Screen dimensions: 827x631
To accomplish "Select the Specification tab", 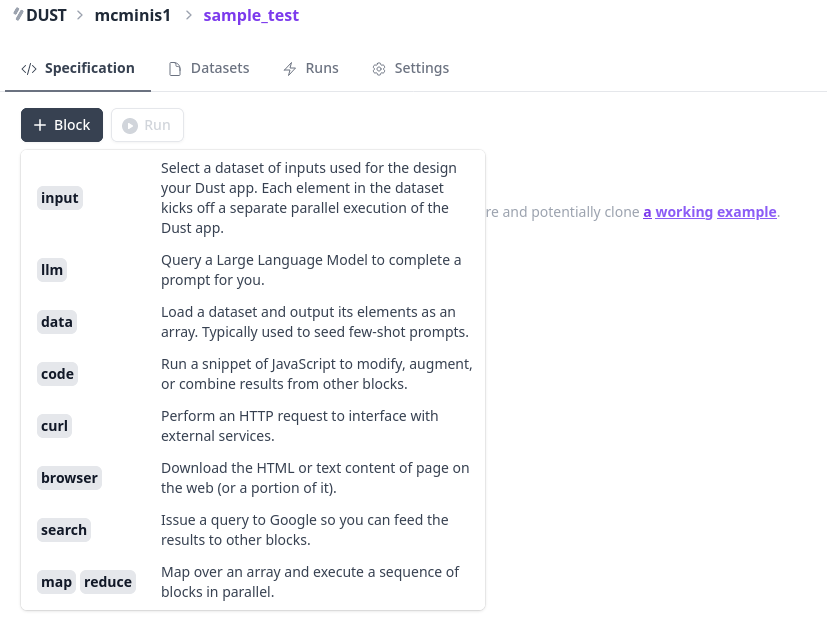I will (x=78, y=69).
